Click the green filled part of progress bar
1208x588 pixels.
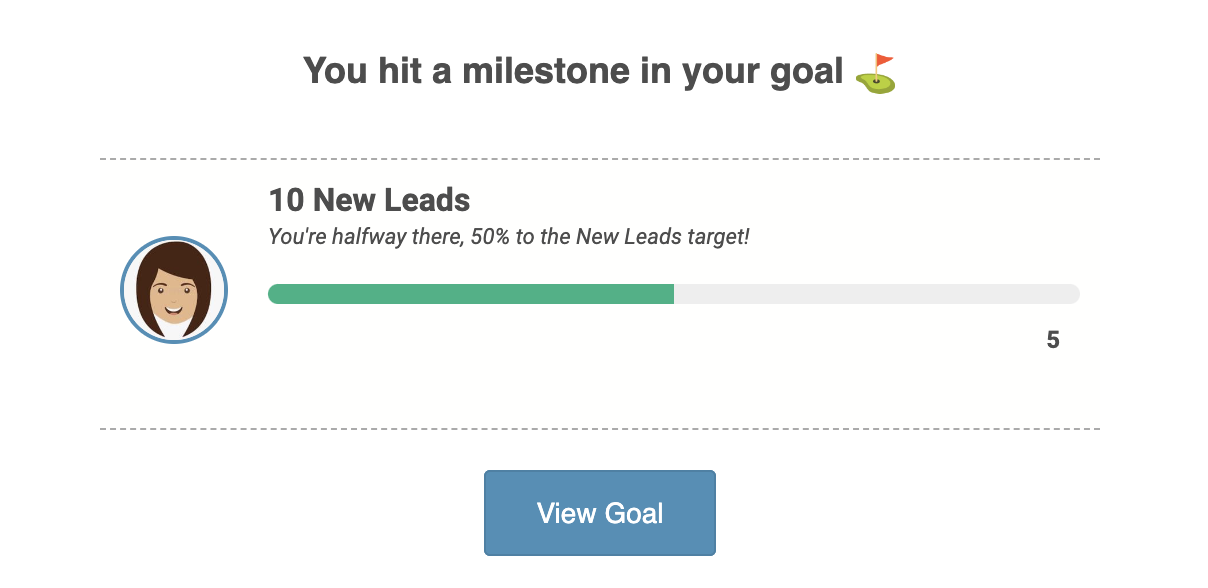pyautogui.click(x=470, y=294)
